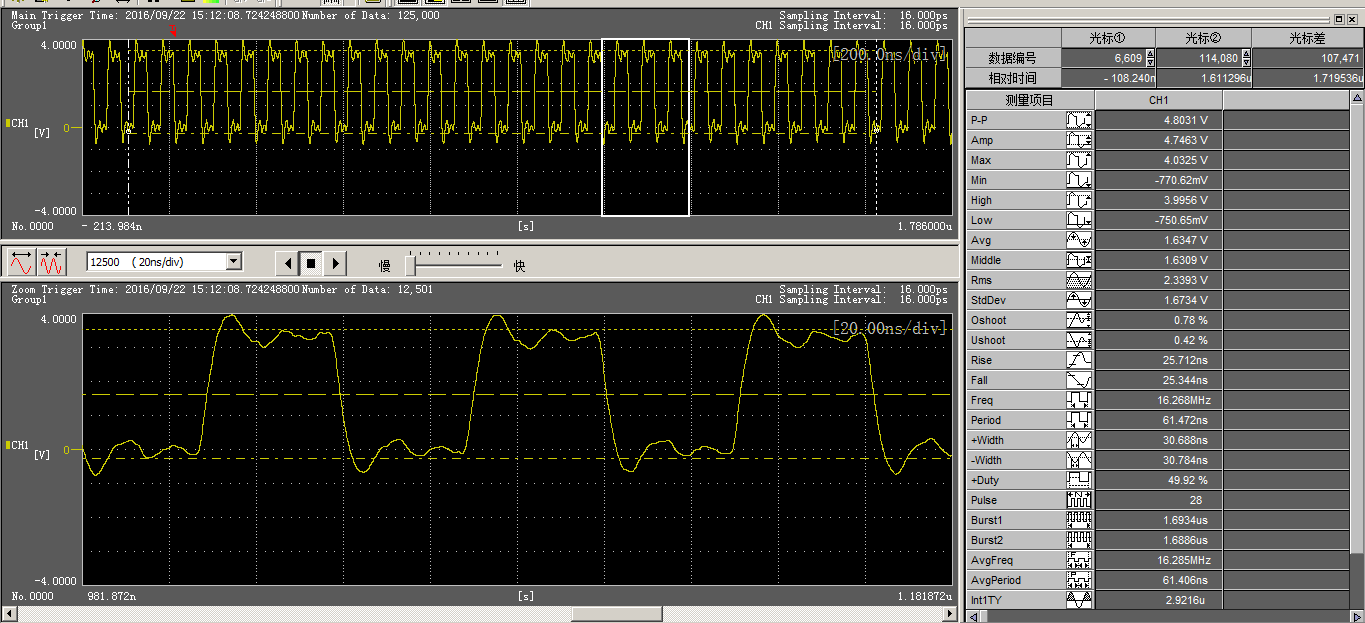The width and height of the screenshot is (1365, 623).
Task: Click the Burst1 measurement icon
Action: [x=1079, y=520]
